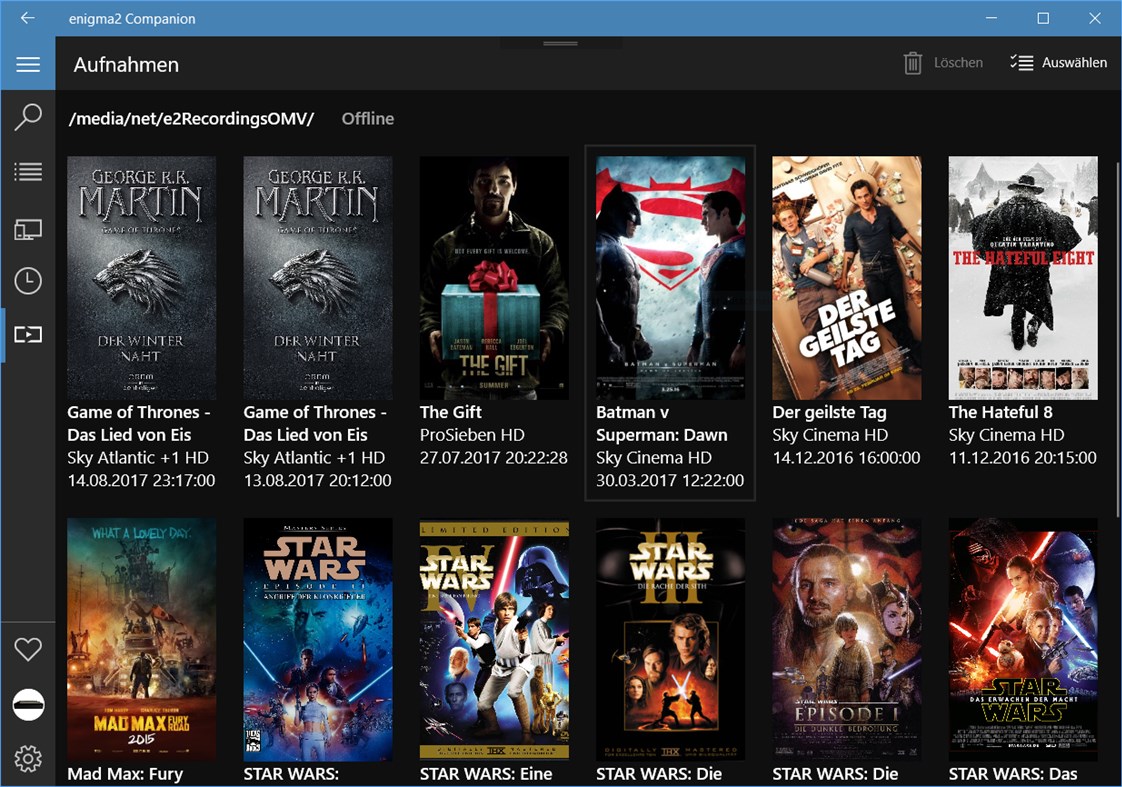Open the hamburger navigation menu
1122x787 pixels.
click(x=28, y=64)
